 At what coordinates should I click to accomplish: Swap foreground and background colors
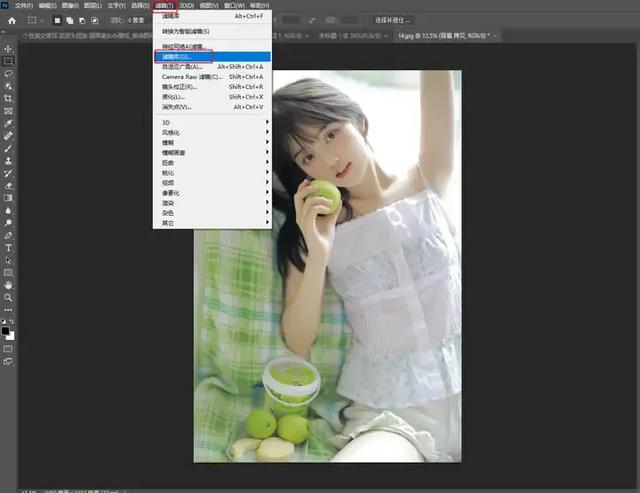11,322
